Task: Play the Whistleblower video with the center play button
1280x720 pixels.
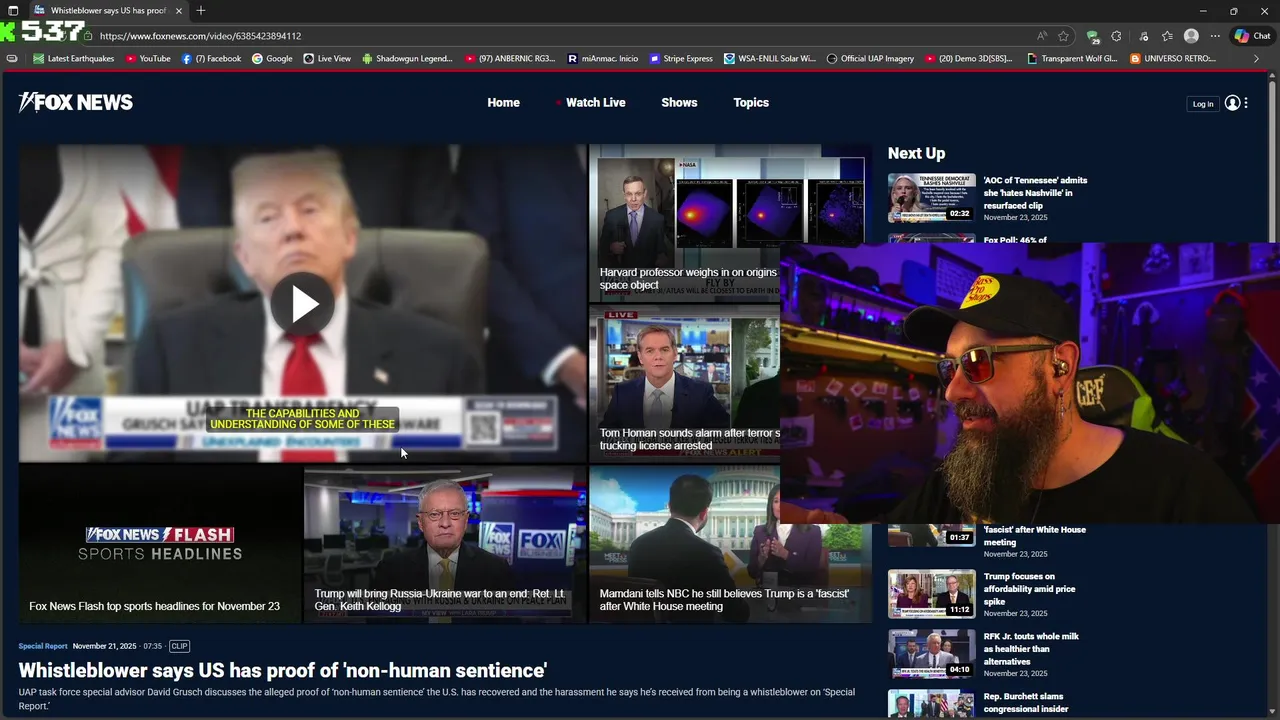Action: point(303,304)
